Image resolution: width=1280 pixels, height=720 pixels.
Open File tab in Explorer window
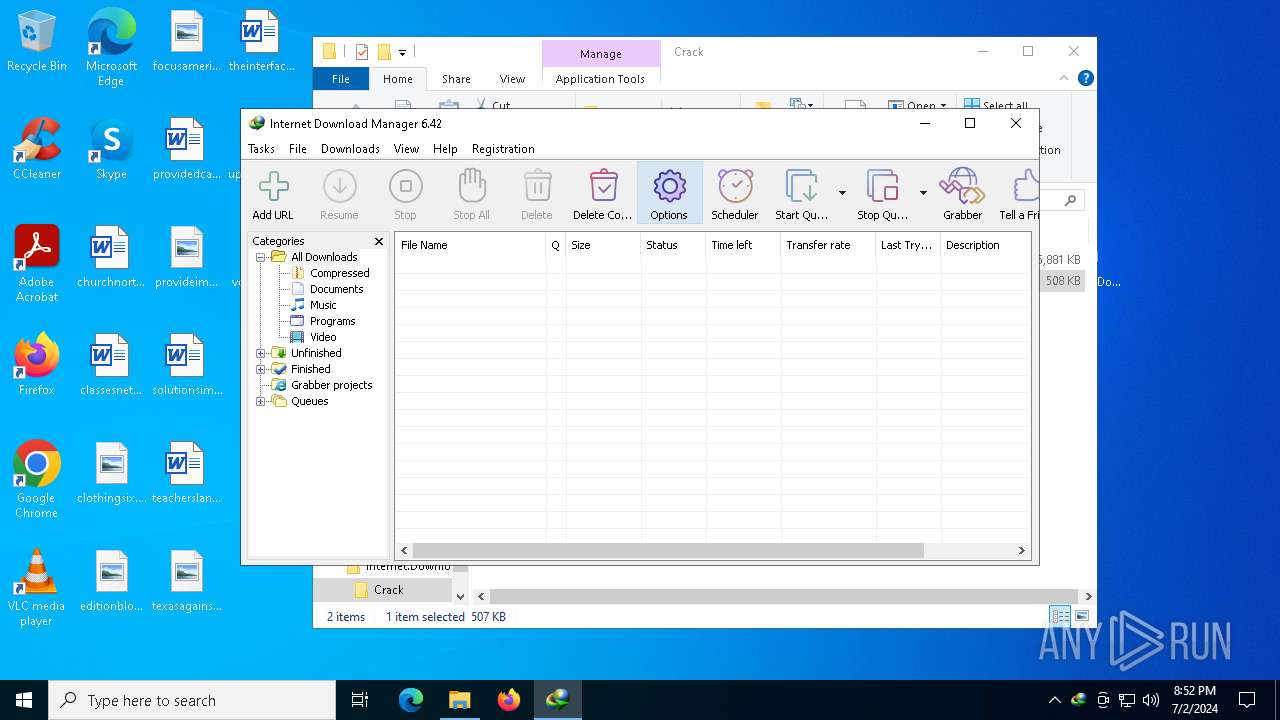[x=341, y=79]
